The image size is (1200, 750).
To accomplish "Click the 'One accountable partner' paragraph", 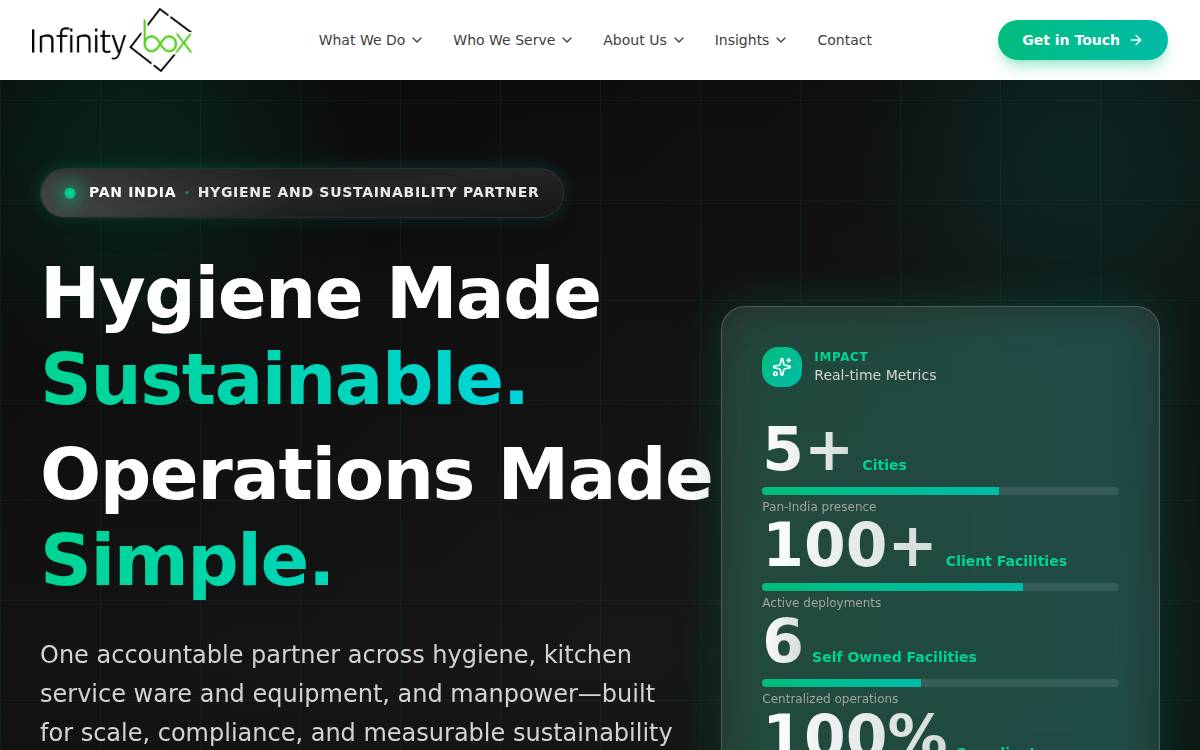I will (356, 694).
